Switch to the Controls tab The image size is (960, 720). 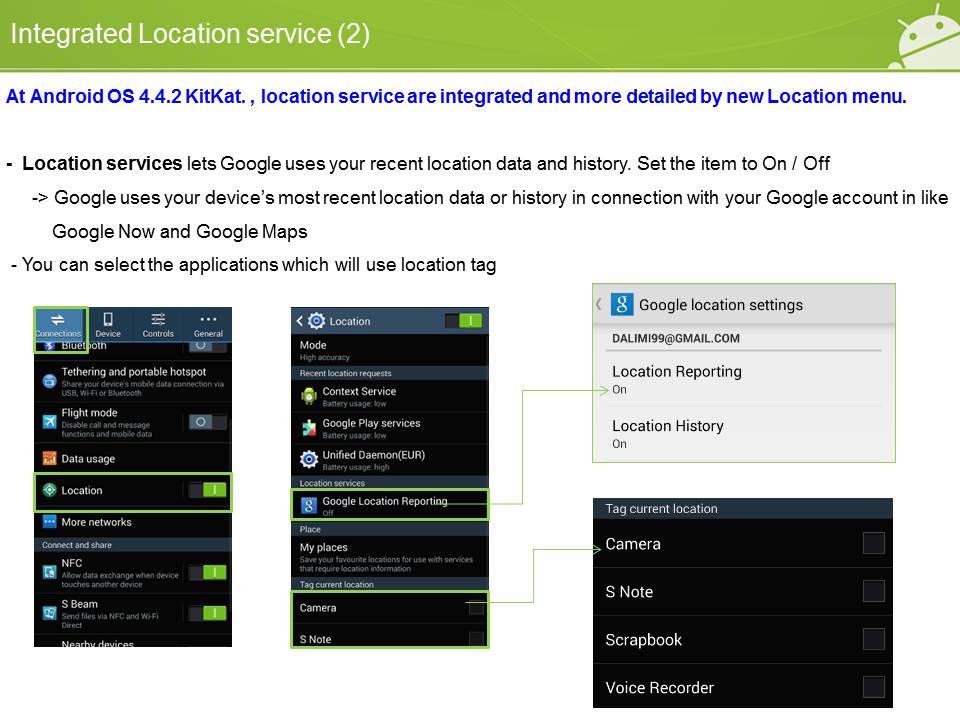[158, 325]
